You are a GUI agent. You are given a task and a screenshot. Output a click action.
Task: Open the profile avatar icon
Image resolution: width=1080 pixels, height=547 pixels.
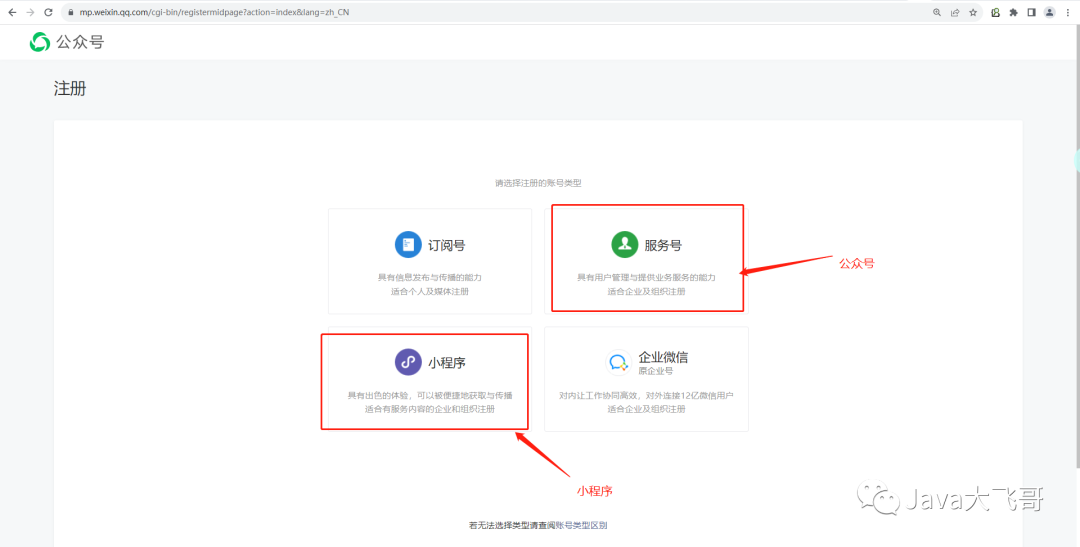(x=1049, y=12)
